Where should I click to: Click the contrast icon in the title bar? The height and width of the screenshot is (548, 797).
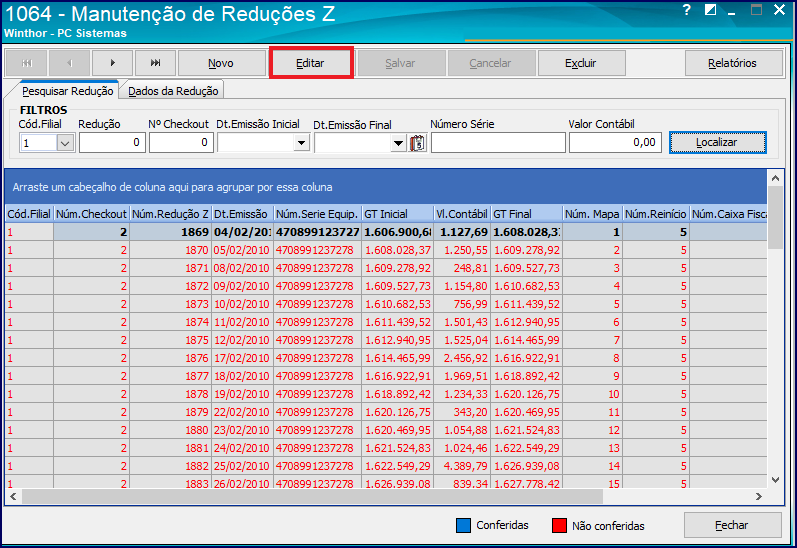[710, 10]
